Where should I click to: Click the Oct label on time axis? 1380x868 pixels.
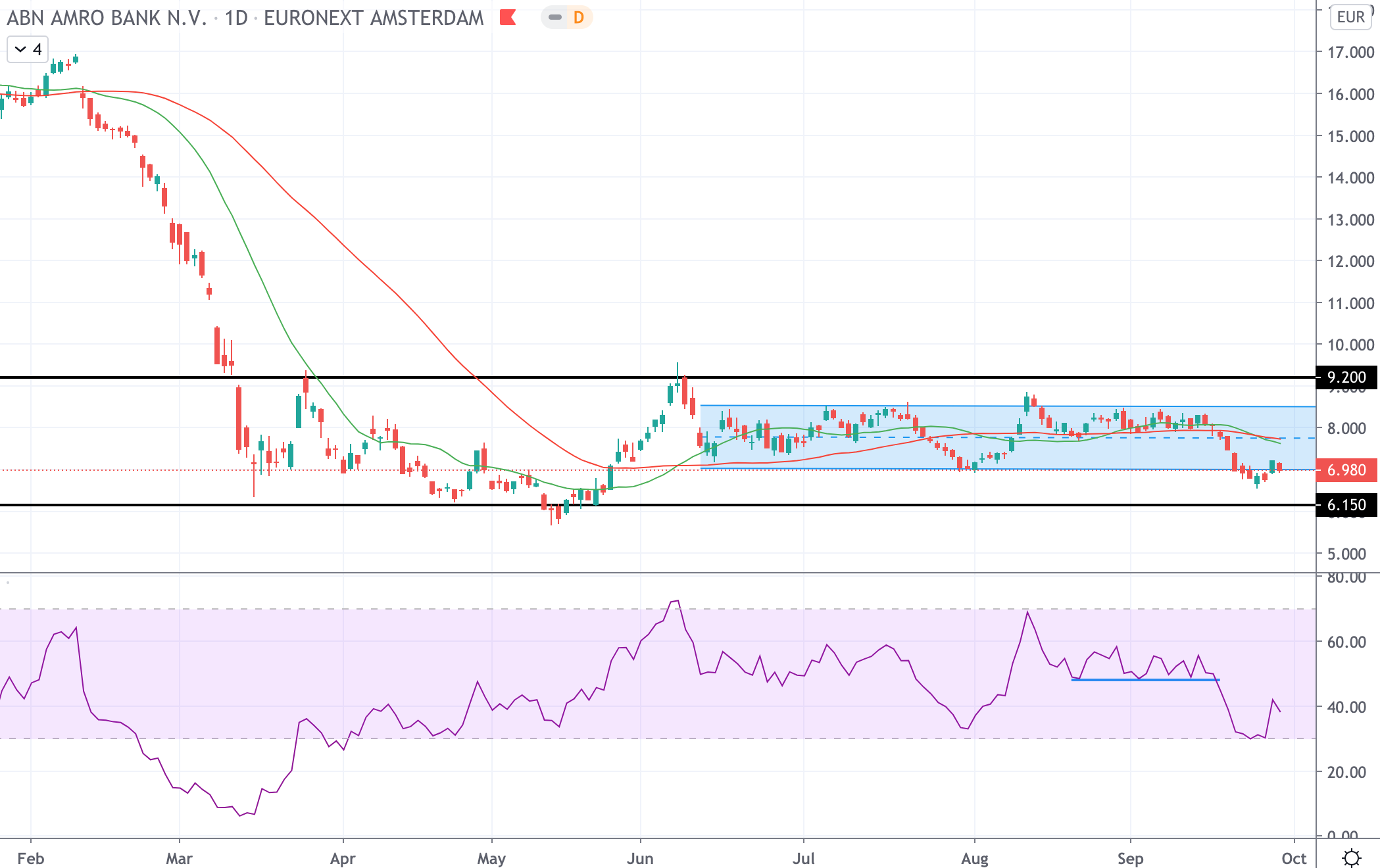(1294, 858)
